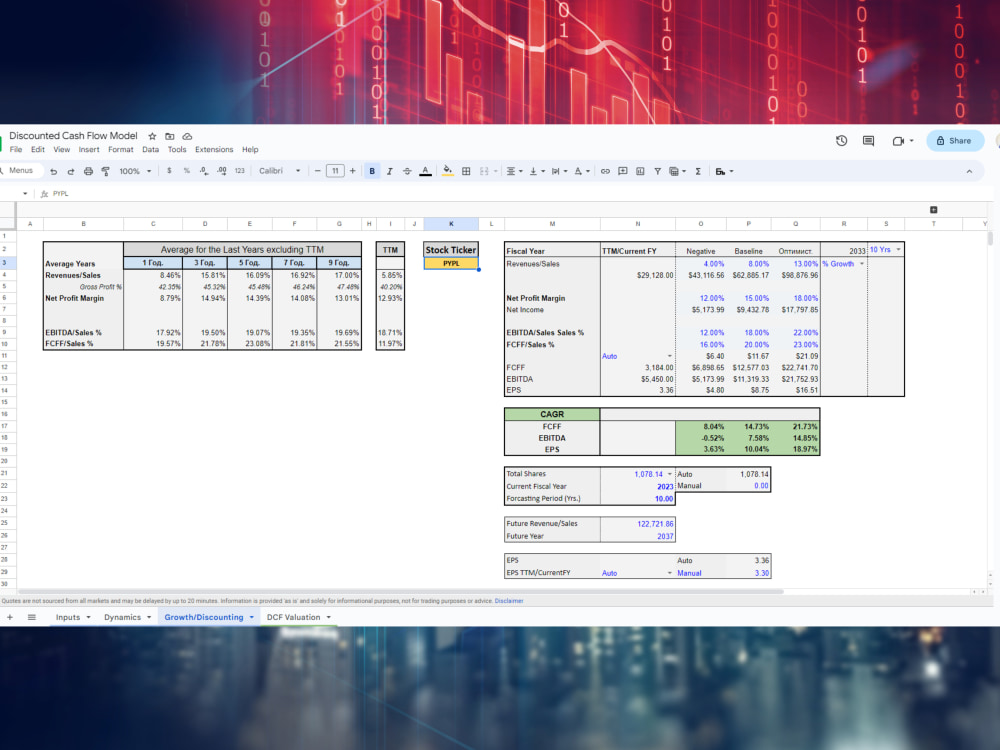Viewport: 1000px width, 750px height.
Task: Open the Extensions menu
Action: point(214,149)
